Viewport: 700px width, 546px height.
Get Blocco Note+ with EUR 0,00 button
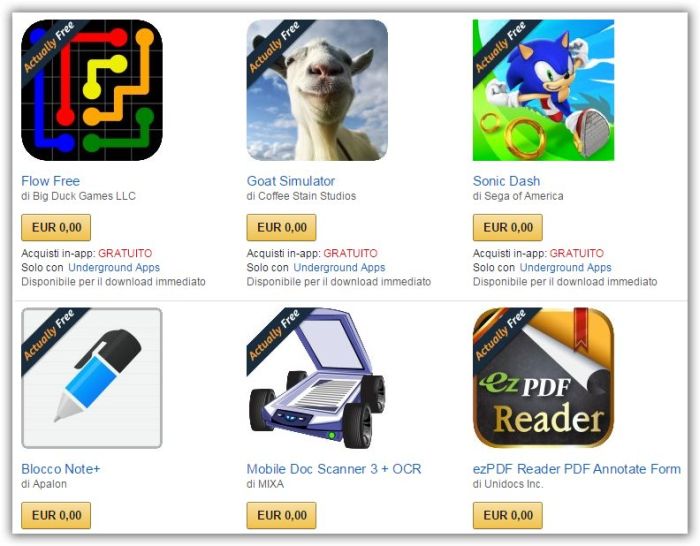click(56, 515)
